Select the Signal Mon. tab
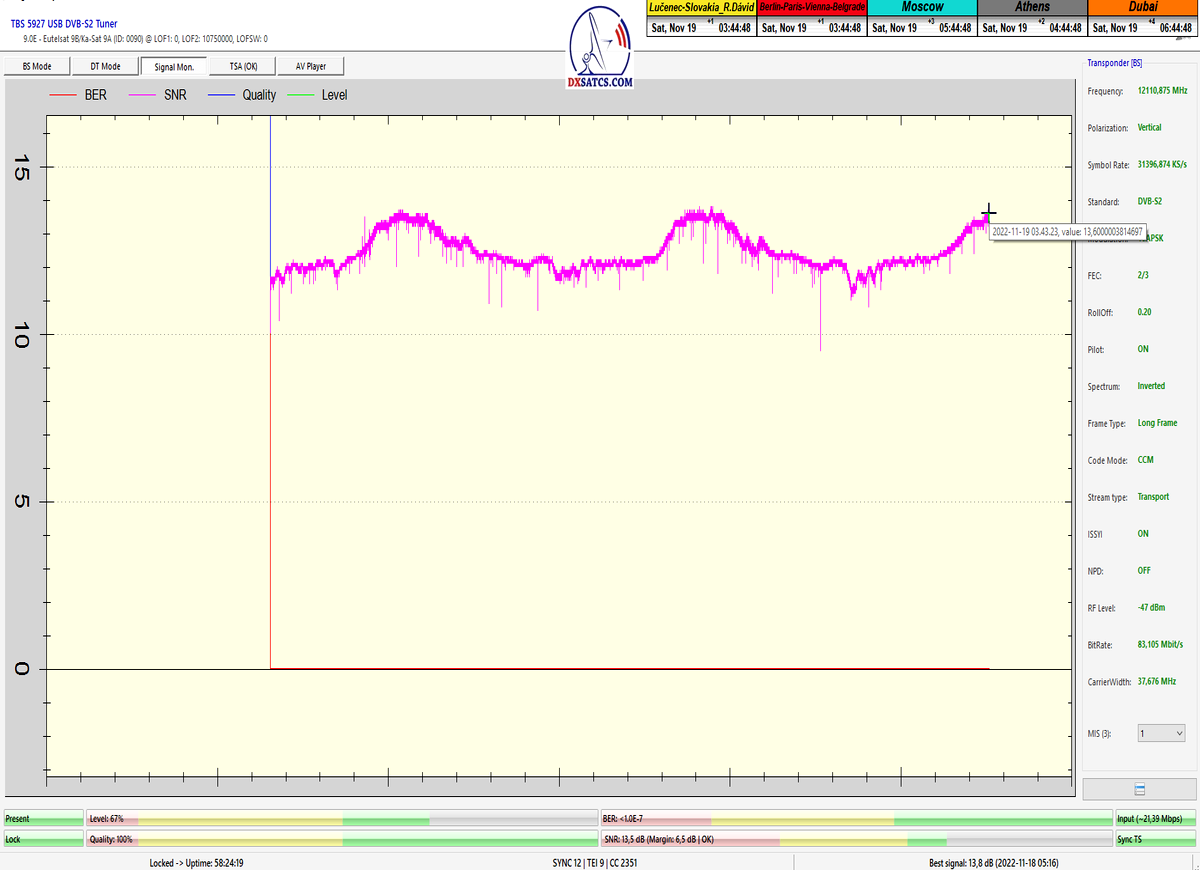1200x870 pixels. [x=174, y=66]
